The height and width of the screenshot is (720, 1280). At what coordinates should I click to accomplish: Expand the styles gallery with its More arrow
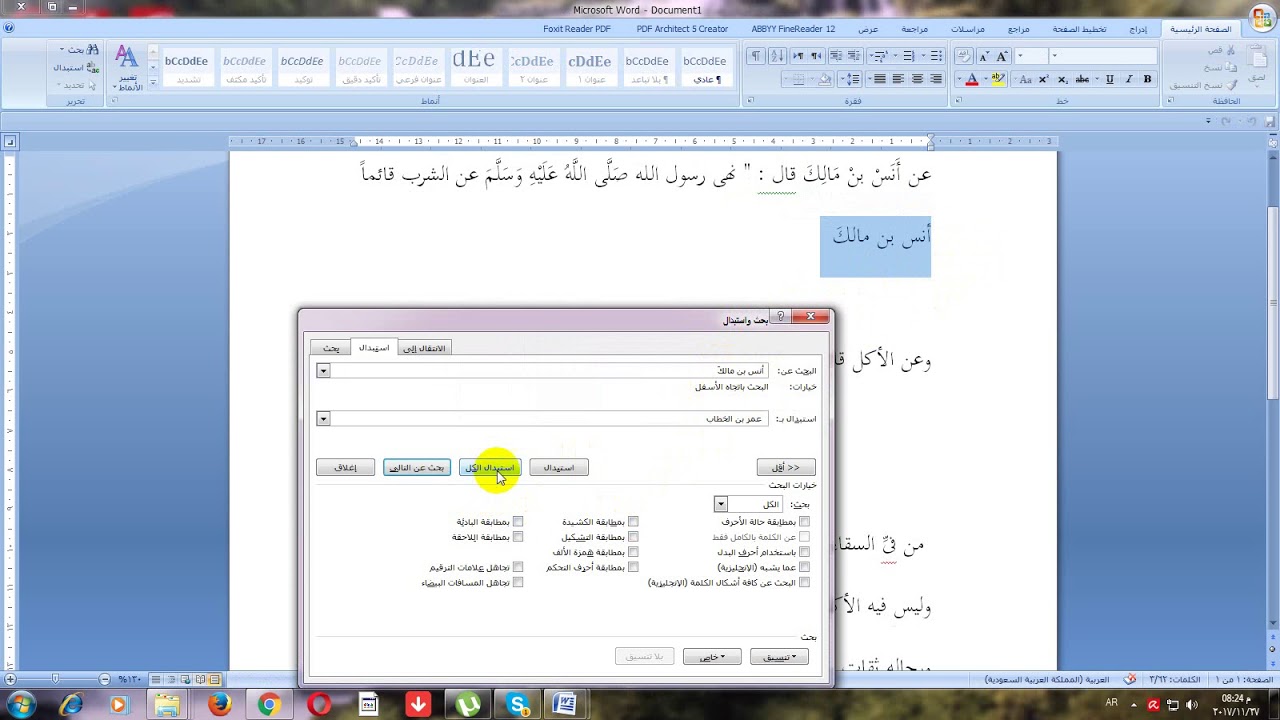[x=154, y=84]
